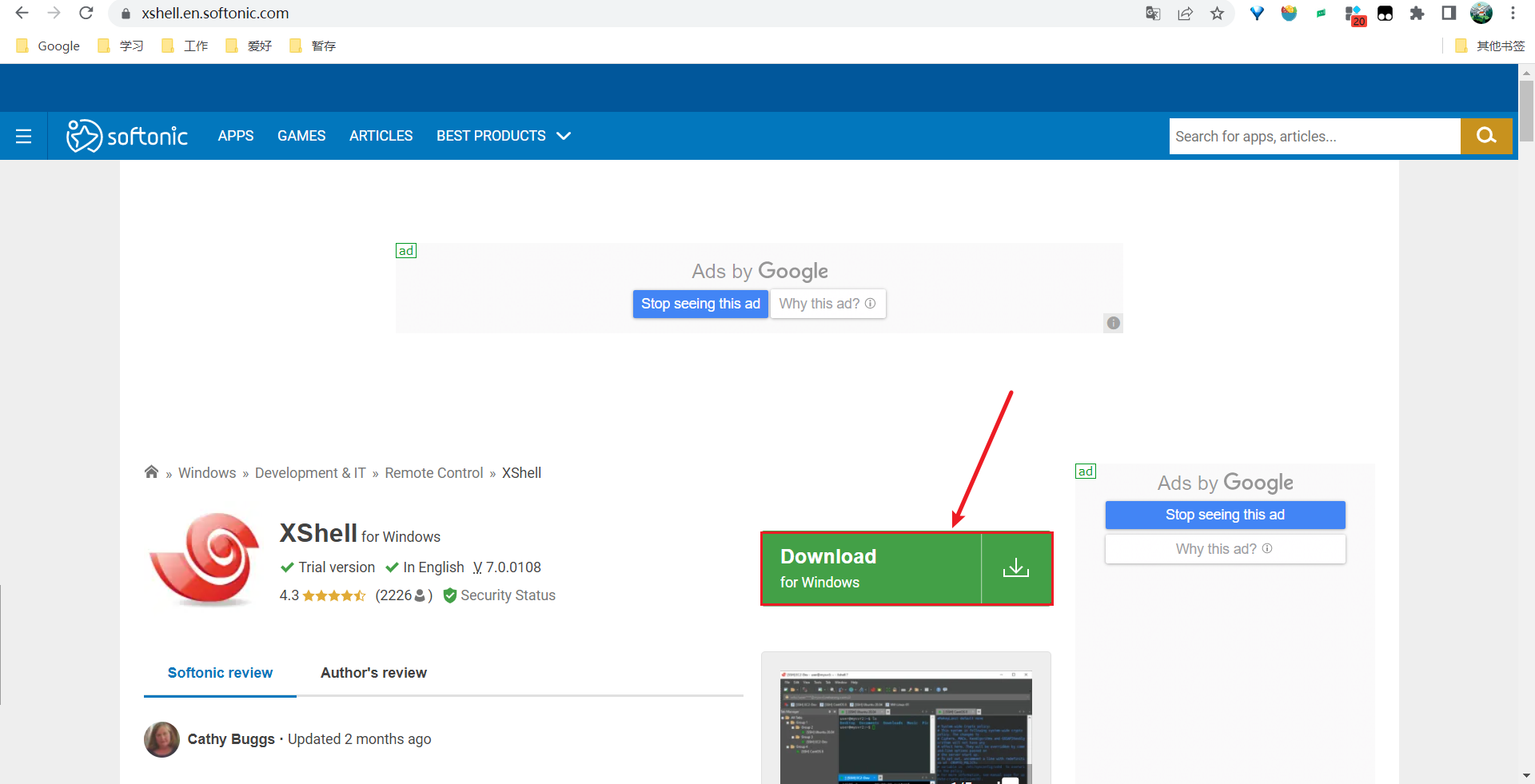Open the hamburger side menu on Softonic
This screenshot has width=1535, height=784.
pos(24,136)
